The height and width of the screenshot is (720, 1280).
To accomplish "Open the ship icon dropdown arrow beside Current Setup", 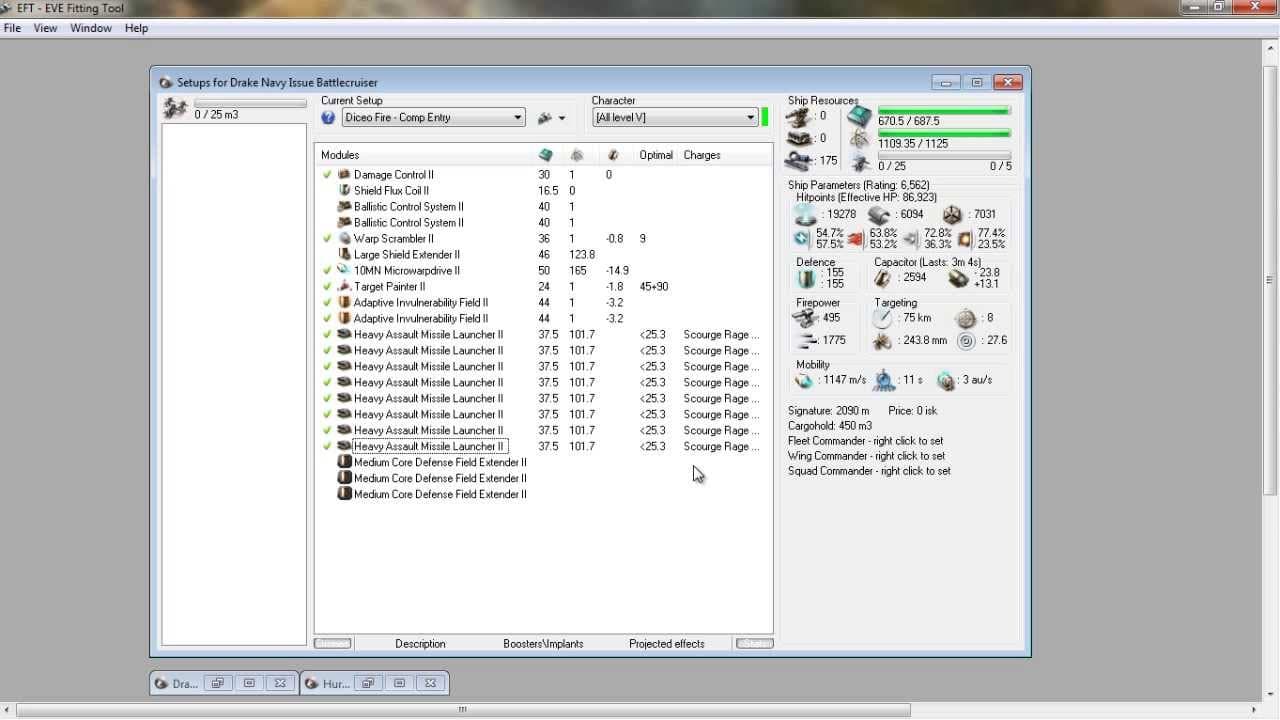I will pos(561,118).
